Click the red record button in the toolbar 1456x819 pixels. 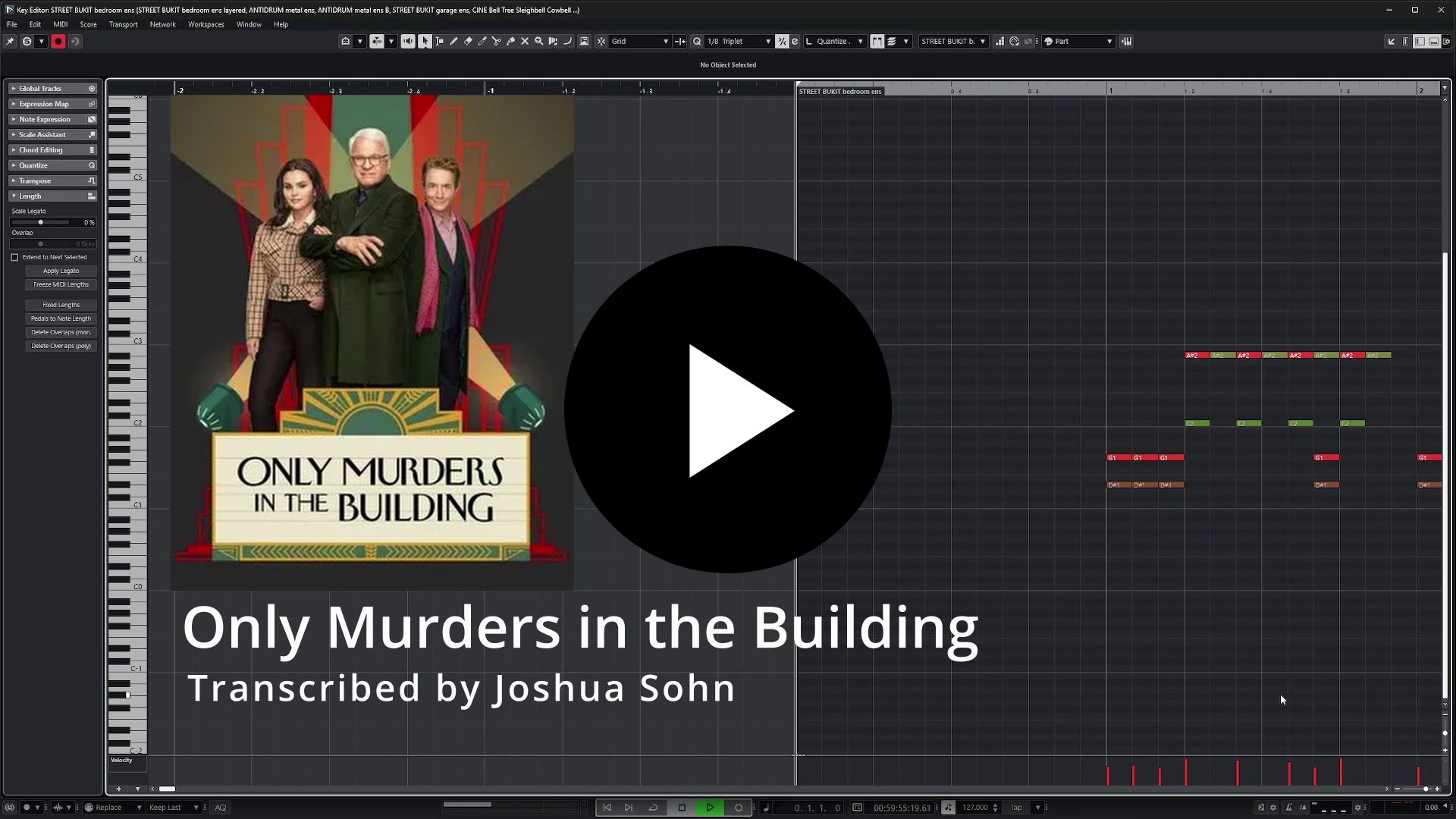[x=58, y=42]
